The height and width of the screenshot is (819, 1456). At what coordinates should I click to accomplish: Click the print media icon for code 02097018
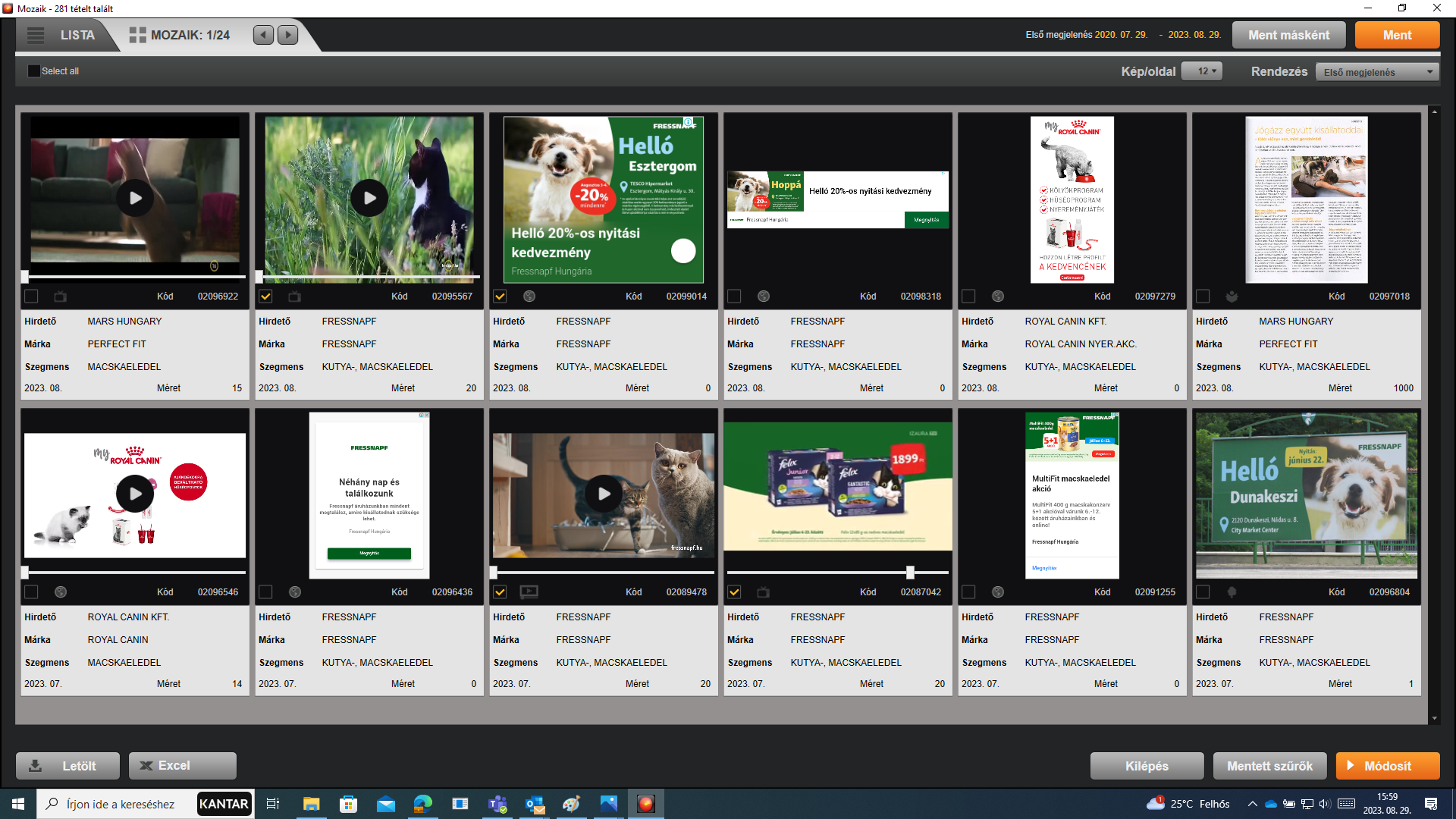1232,297
